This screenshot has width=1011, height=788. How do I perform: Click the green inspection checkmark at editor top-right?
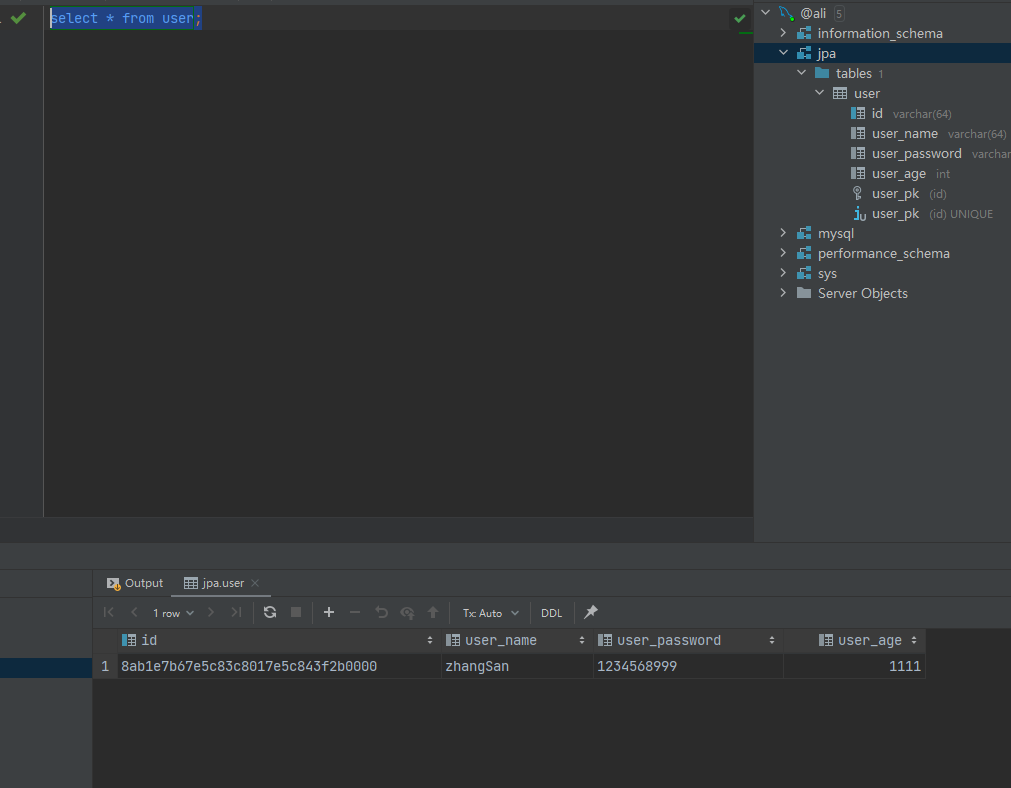[x=740, y=19]
